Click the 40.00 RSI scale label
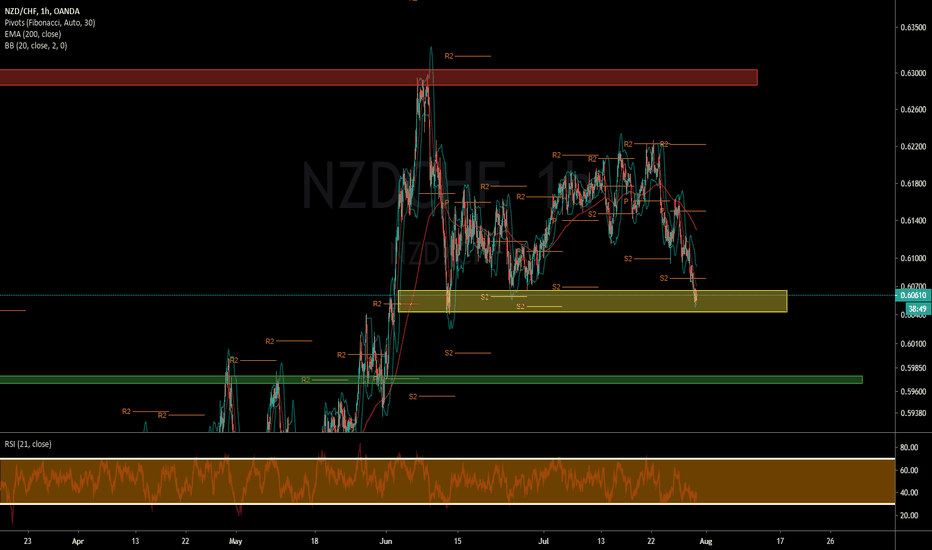The height and width of the screenshot is (550, 932). (x=909, y=493)
